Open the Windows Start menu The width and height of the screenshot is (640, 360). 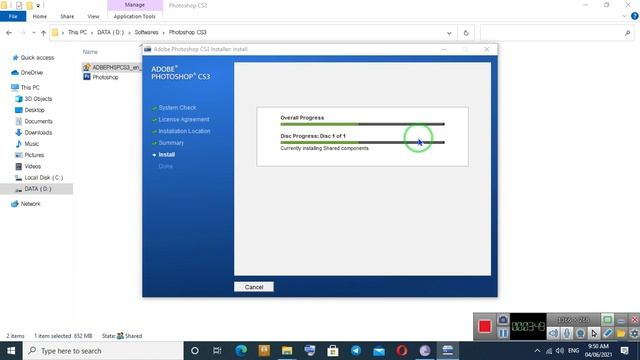click(x=11, y=351)
